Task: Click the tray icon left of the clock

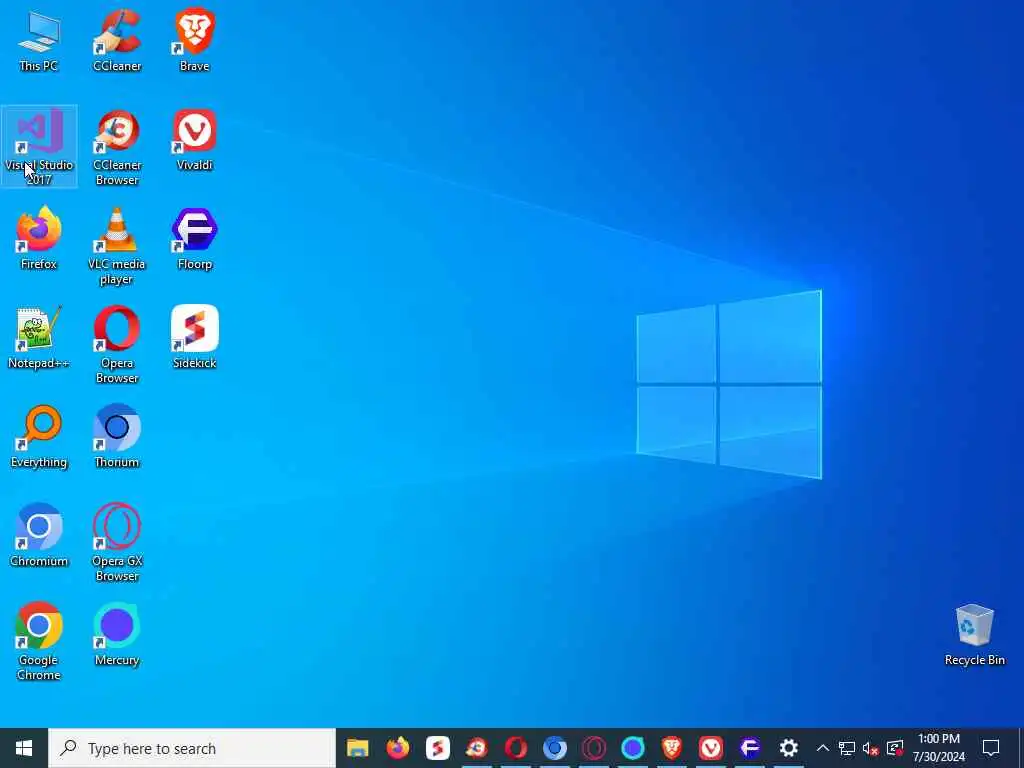Action: click(895, 748)
